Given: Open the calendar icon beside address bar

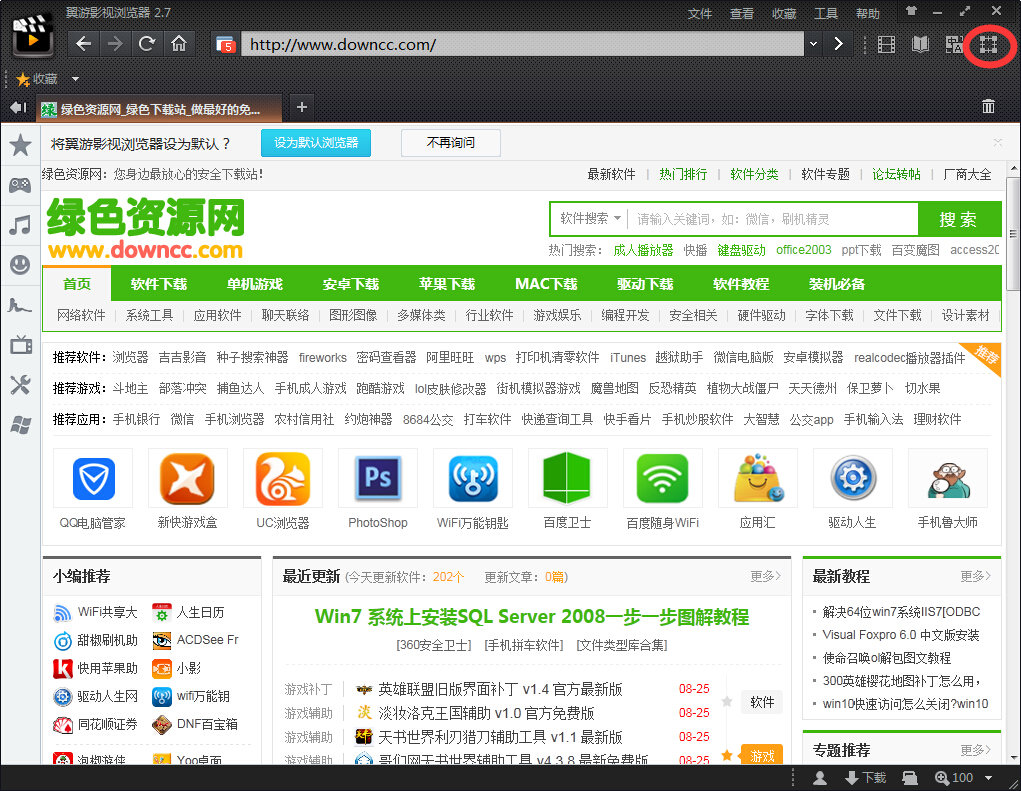Looking at the screenshot, I should [x=225, y=44].
